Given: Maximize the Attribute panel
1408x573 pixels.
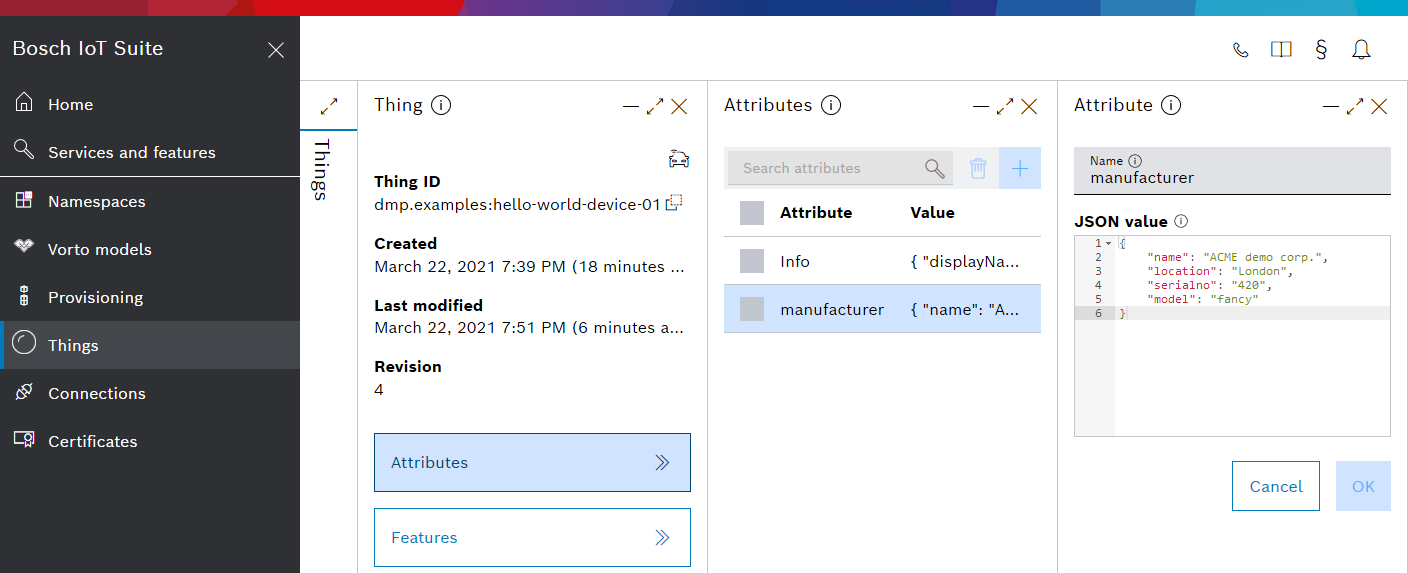Looking at the screenshot, I should click(x=1355, y=106).
